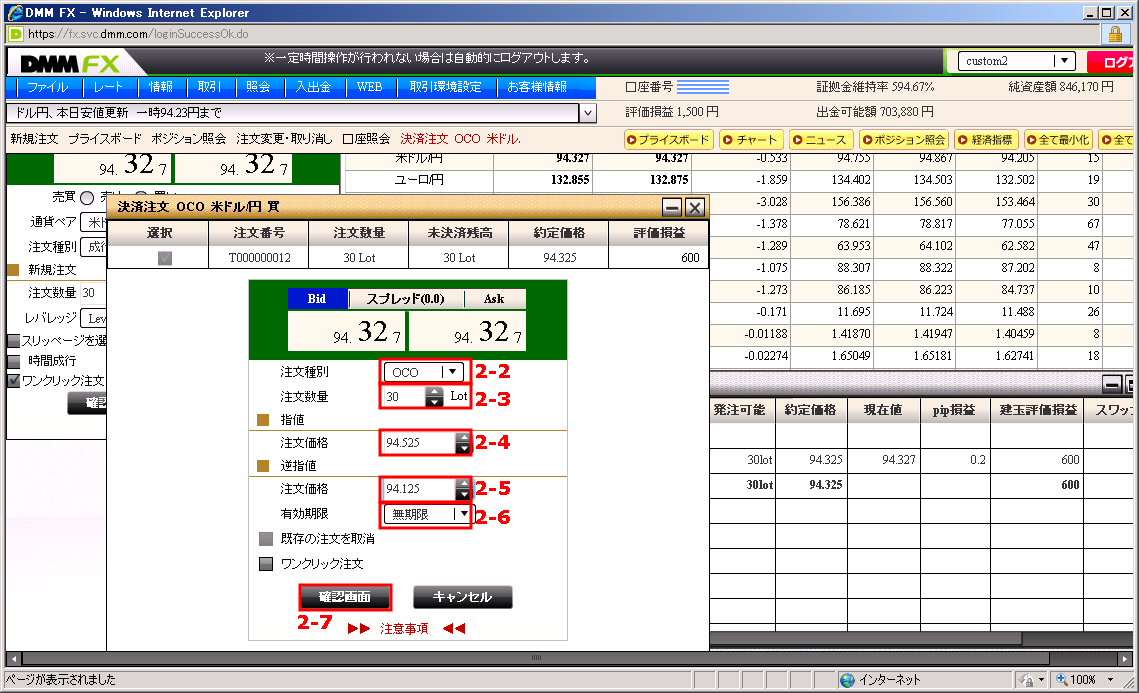Select the Ask tab in dialog
This screenshot has height=693, width=1139.
494,299
